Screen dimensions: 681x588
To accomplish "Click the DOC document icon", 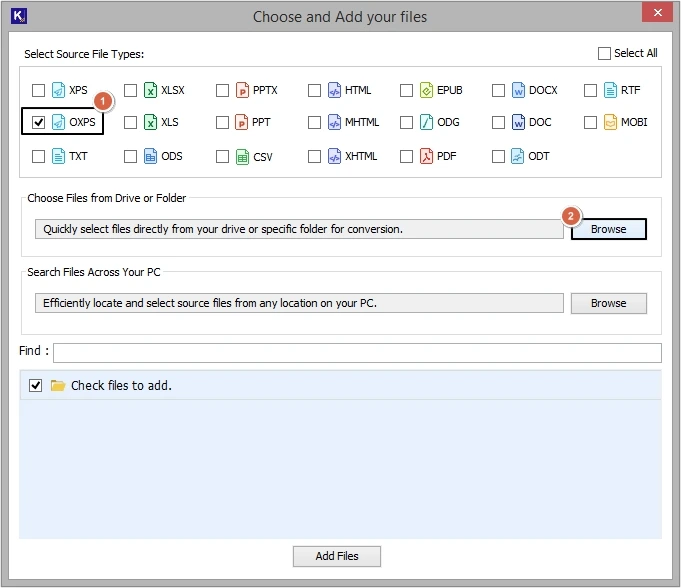I will coord(519,122).
